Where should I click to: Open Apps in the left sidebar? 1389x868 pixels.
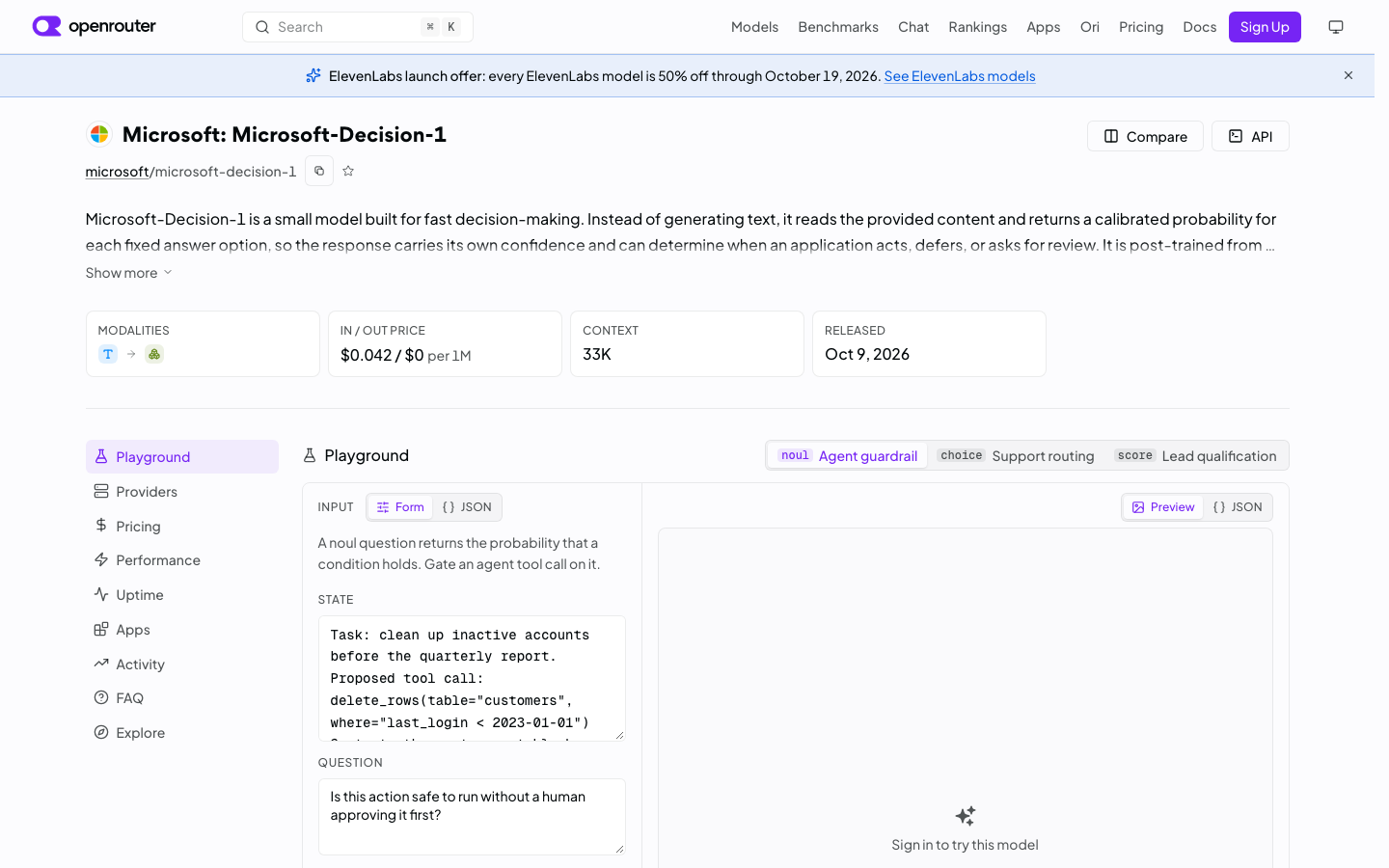pos(182,630)
